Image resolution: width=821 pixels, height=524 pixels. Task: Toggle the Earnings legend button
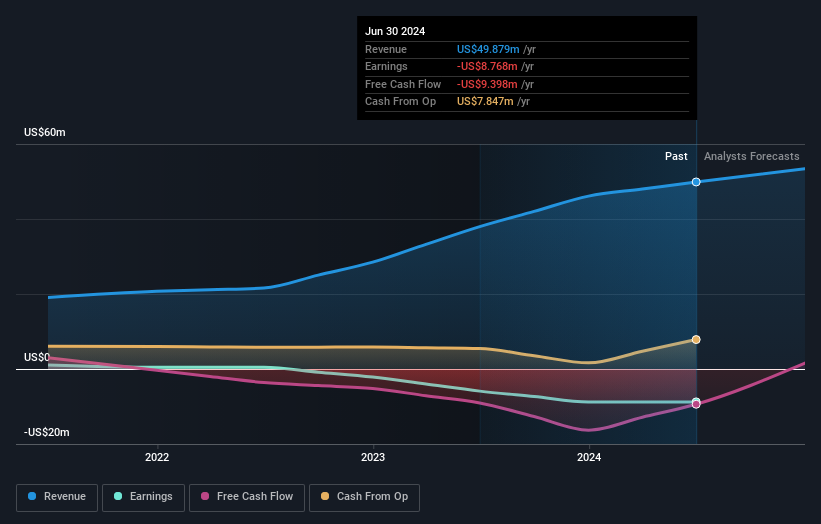pyautogui.click(x=143, y=497)
